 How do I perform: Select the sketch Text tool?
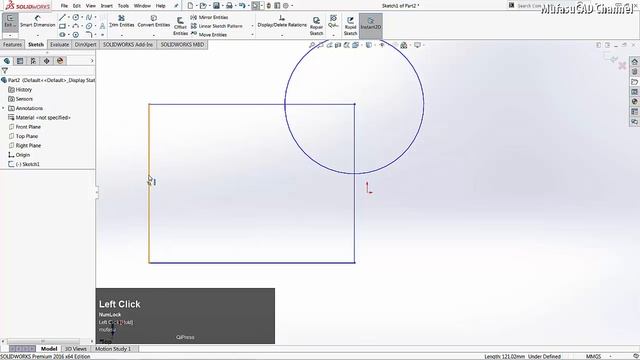(102, 26)
